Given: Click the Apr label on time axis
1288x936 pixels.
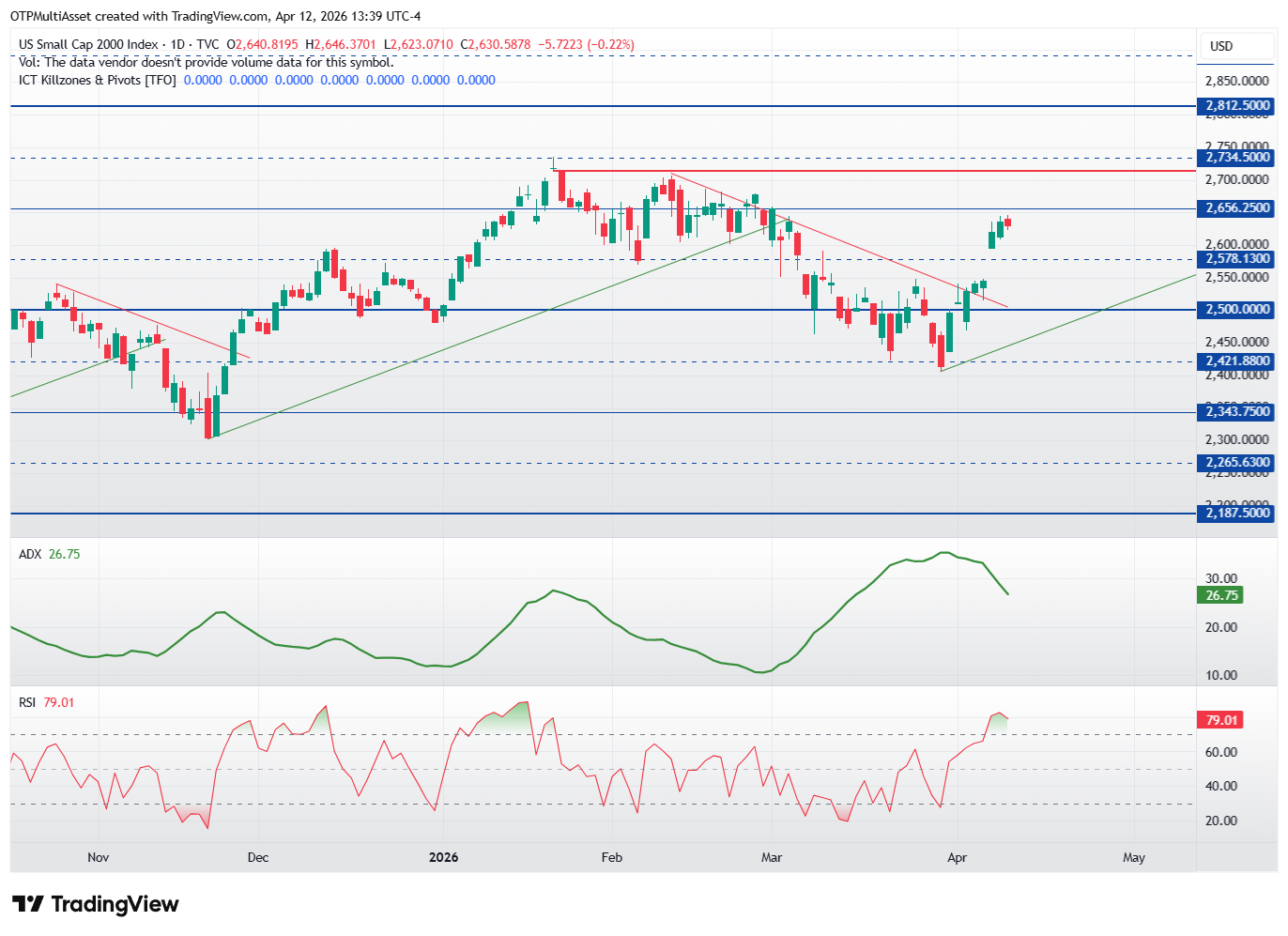Looking at the screenshot, I should point(957,857).
